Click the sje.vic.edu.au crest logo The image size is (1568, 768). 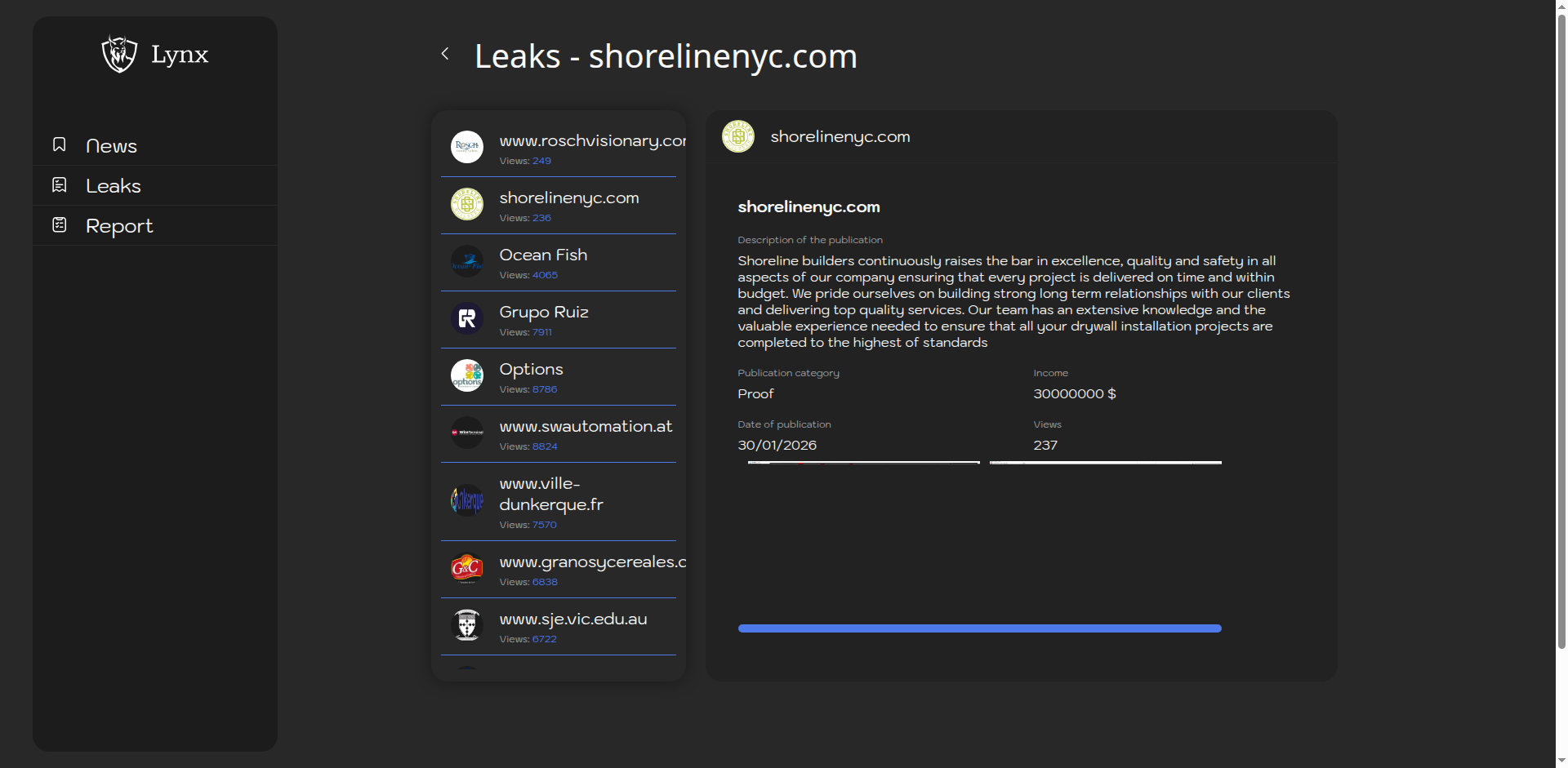[467, 625]
